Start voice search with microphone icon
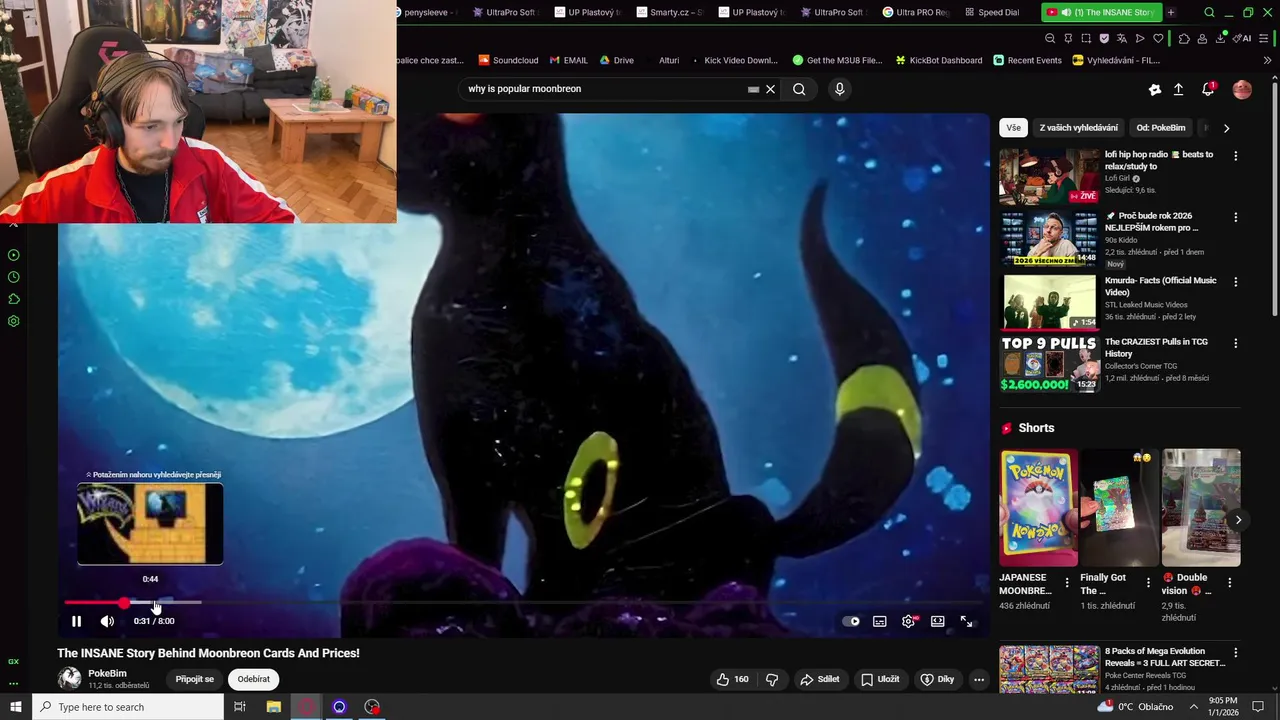 839,89
